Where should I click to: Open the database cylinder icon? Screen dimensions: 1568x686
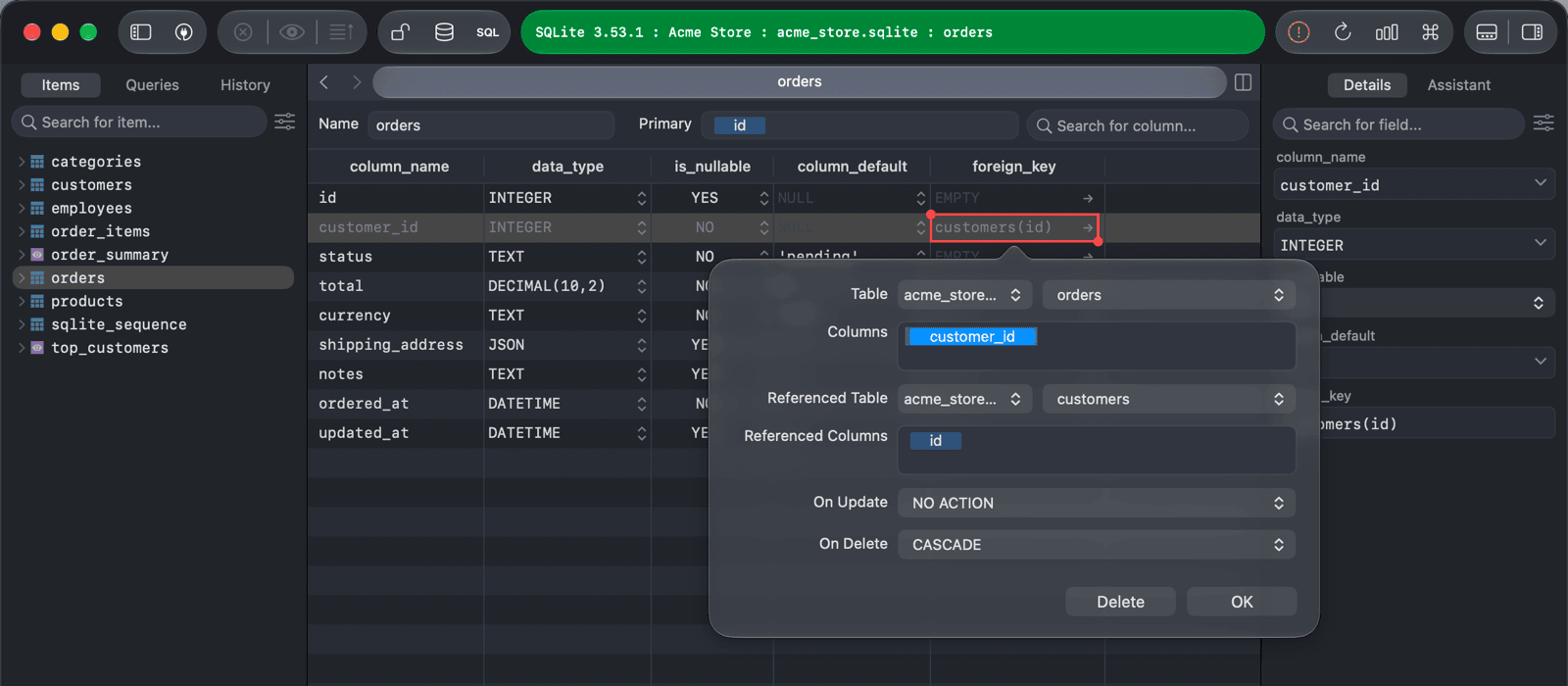point(444,32)
